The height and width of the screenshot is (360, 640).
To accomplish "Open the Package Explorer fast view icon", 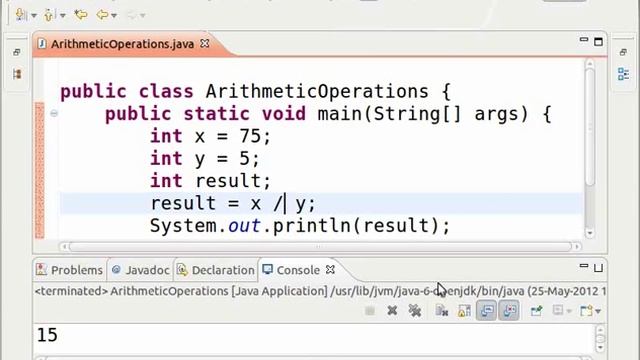I will (x=17, y=74).
